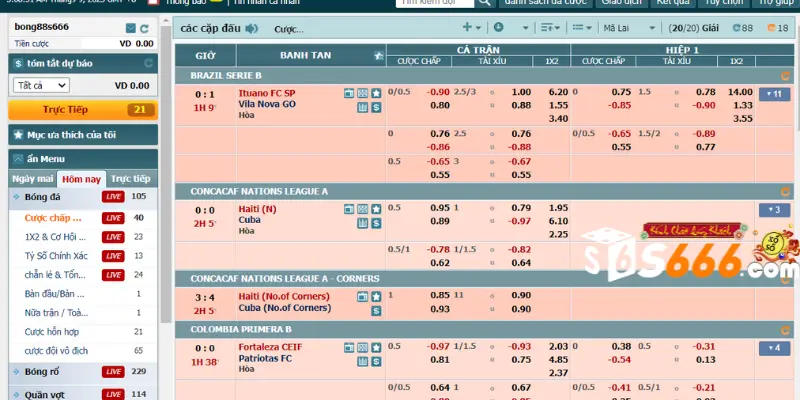Viewport: 800px width, 400px height.
Task: Switch to the Ngày mai tab
Action: 32,178
